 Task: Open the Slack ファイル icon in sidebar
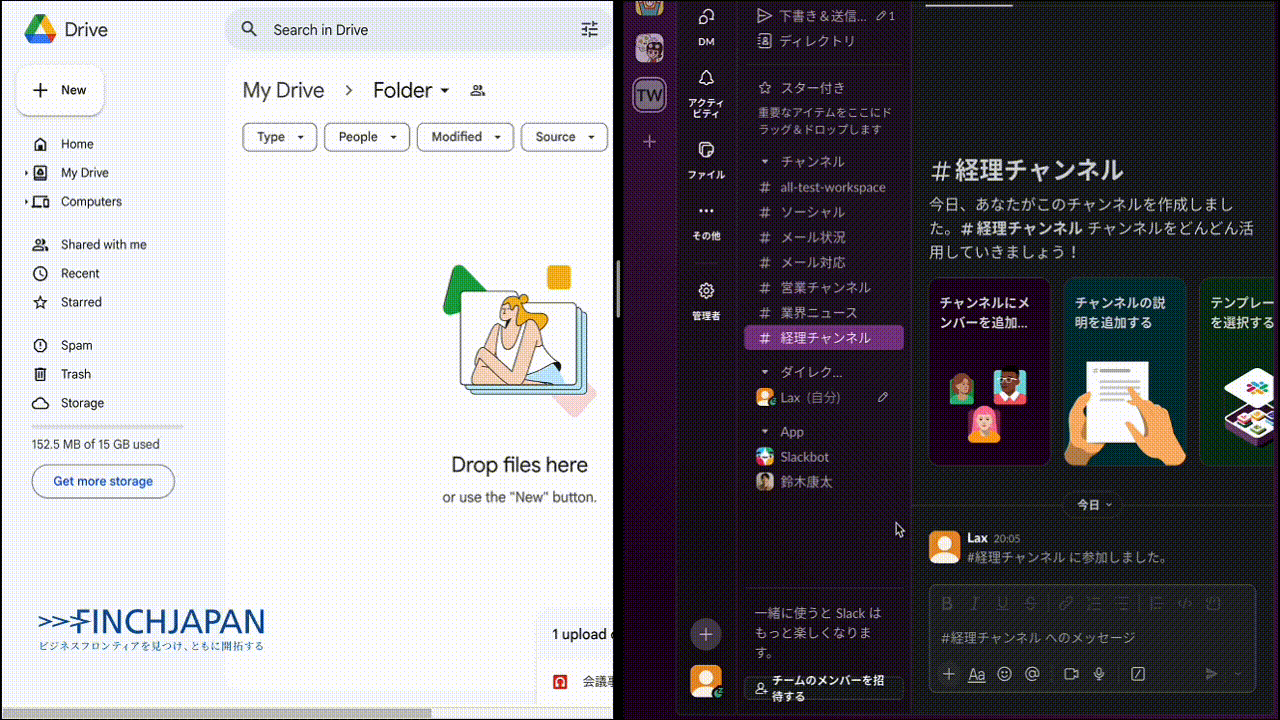pyautogui.click(x=706, y=150)
